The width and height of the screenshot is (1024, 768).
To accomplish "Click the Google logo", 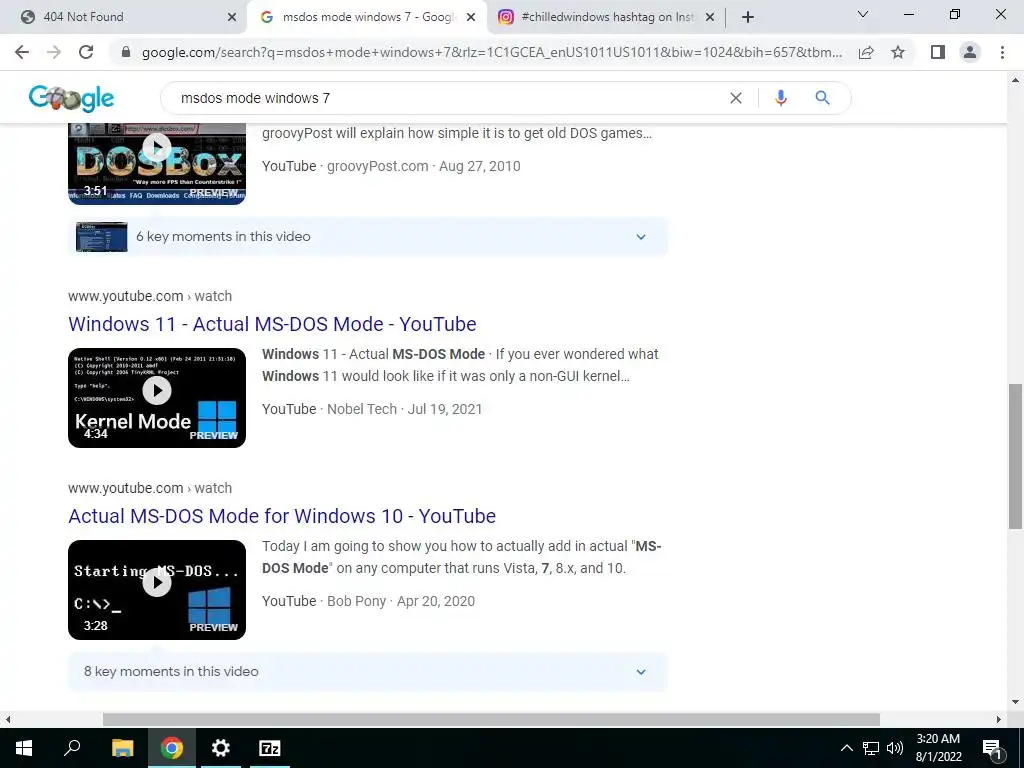I will click(71, 99).
